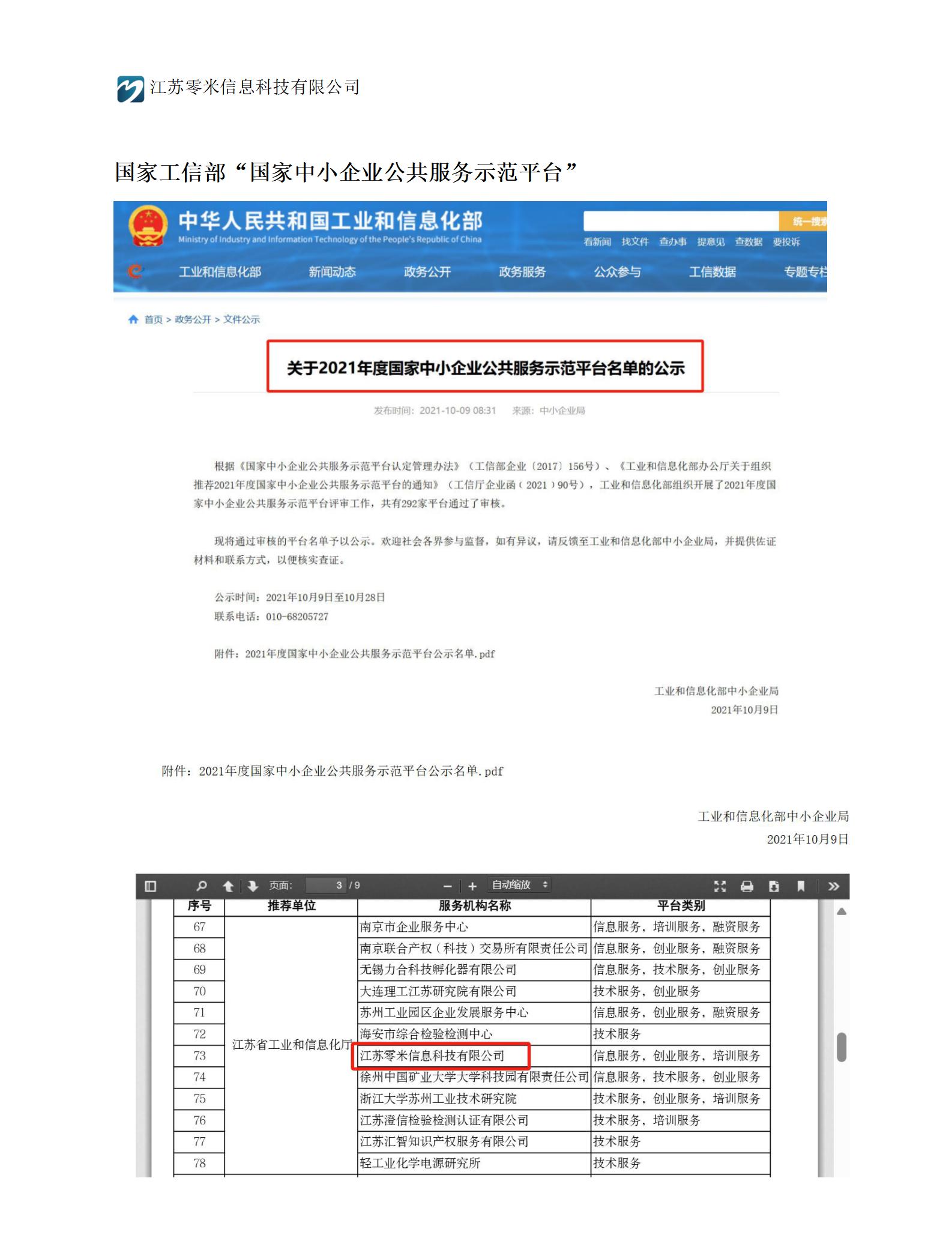Click the website search input box
Image resolution: width=952 pixels, height=1253 pixels.
(x=681, y=221)
